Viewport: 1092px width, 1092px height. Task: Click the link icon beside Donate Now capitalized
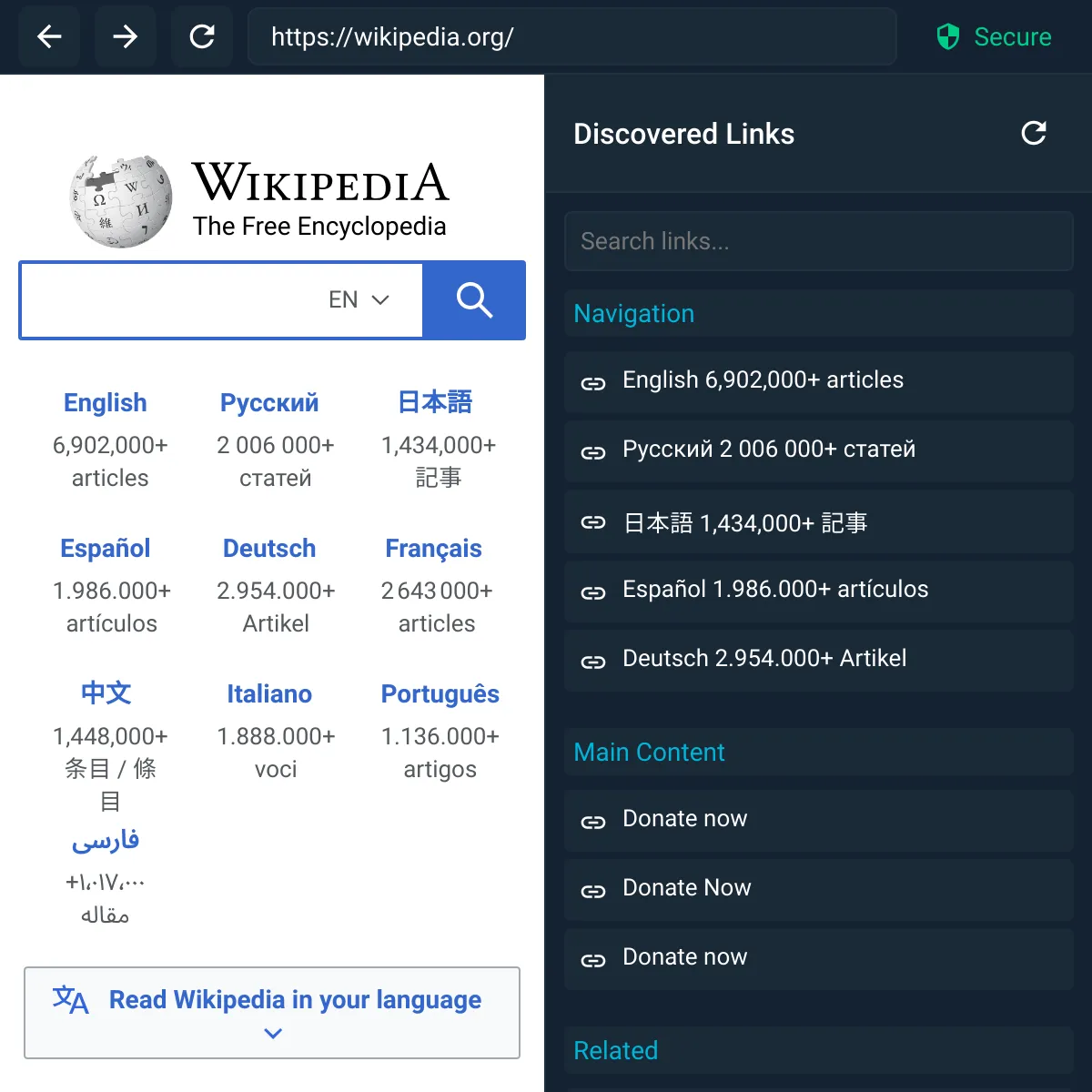[593, 891]
